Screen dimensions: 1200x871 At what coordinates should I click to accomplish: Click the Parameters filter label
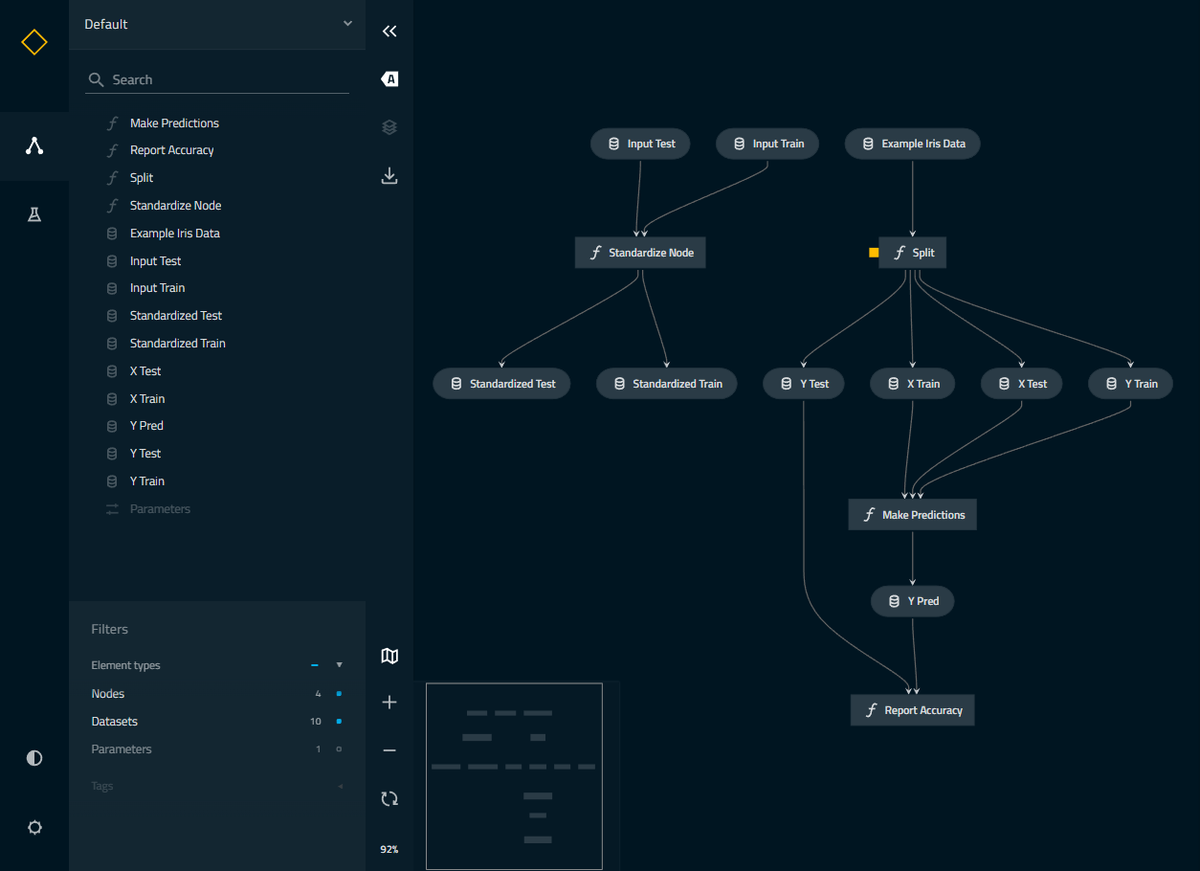point(122,749)
